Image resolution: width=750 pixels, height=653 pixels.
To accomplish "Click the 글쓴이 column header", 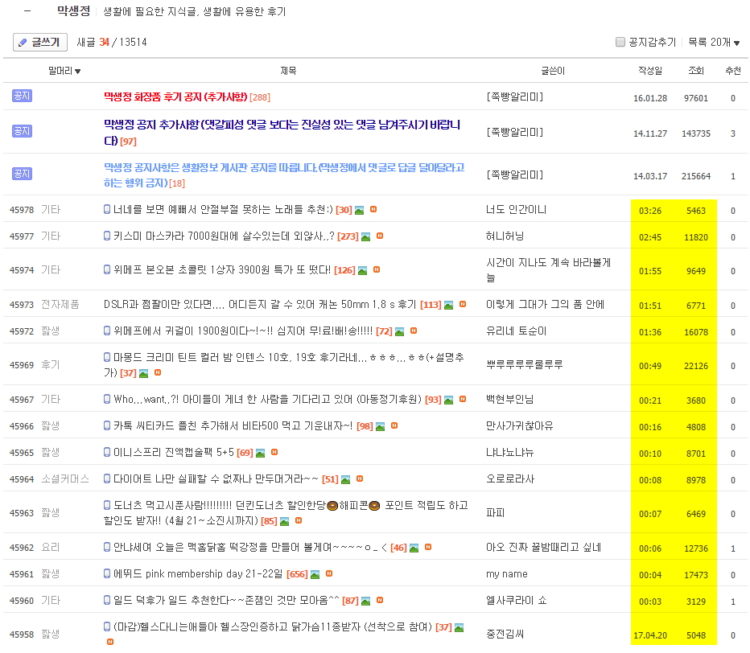I will 552,71.
